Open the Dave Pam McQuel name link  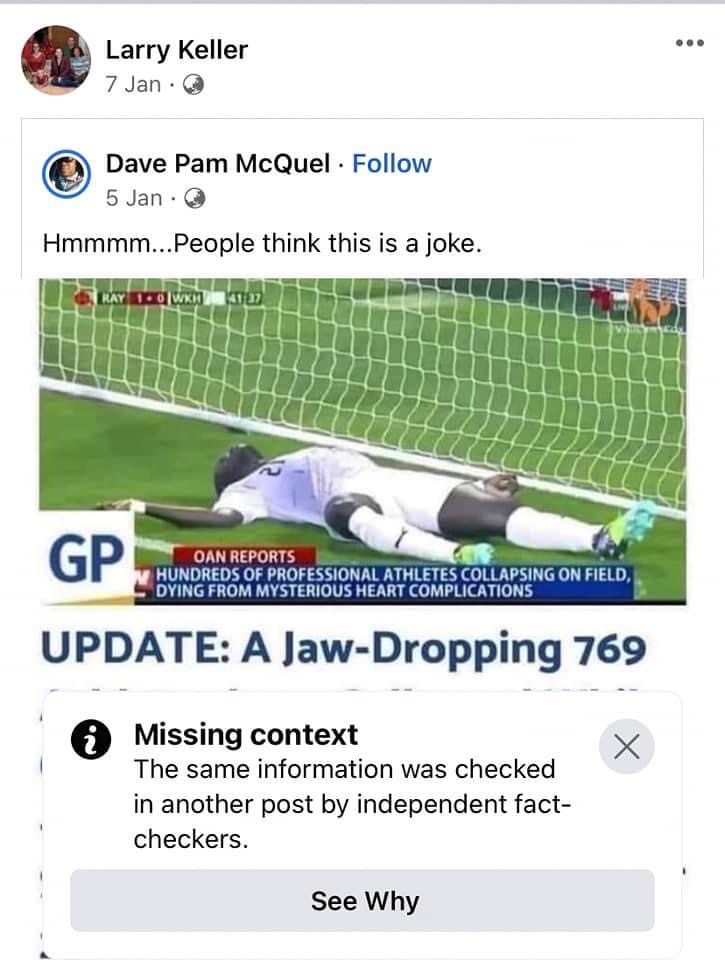218,163
